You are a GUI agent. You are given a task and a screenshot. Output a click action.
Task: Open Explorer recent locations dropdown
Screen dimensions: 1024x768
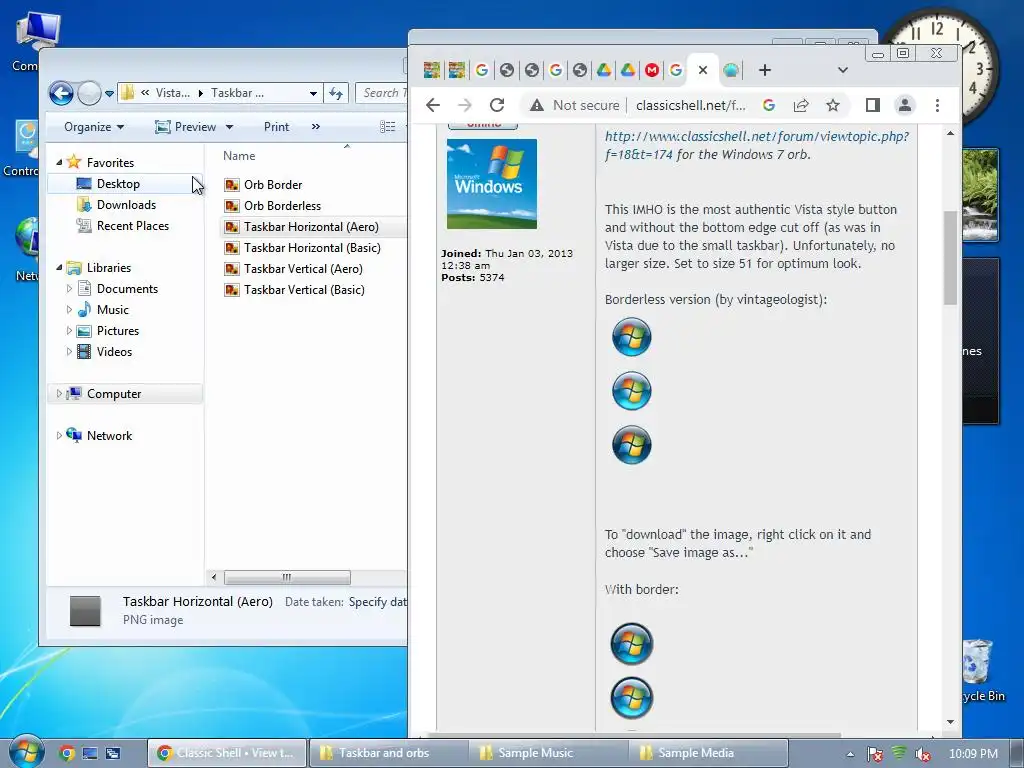(109, 94)
